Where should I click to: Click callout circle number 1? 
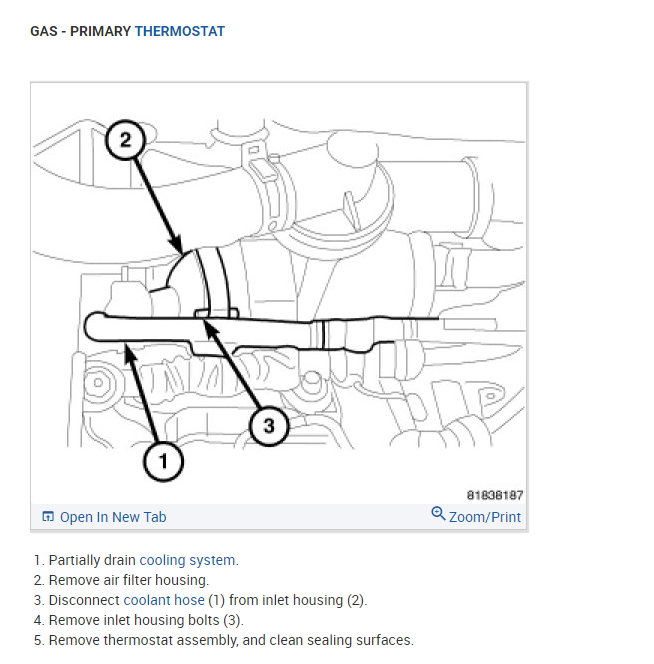[164, 461]
